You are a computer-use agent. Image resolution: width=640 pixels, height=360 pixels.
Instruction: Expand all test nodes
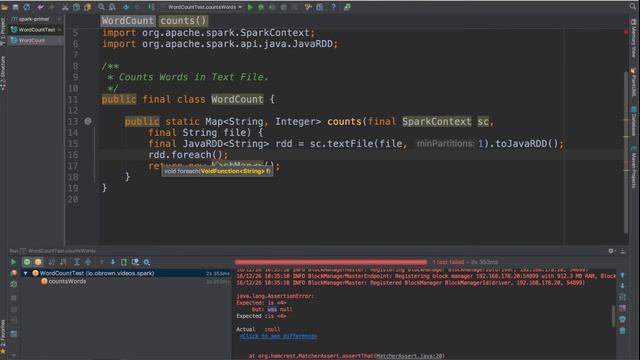[x=76, y=262]
